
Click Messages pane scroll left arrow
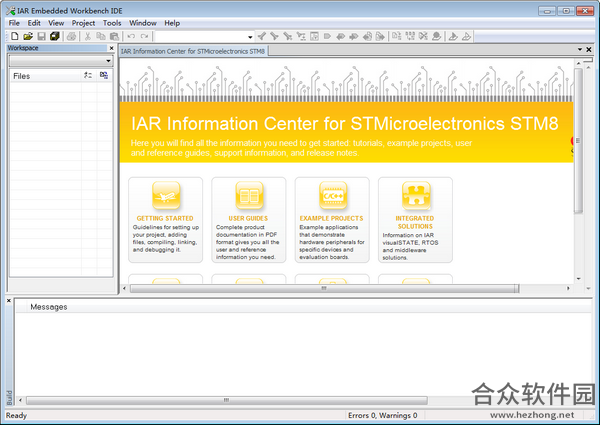tap(20, 401)
